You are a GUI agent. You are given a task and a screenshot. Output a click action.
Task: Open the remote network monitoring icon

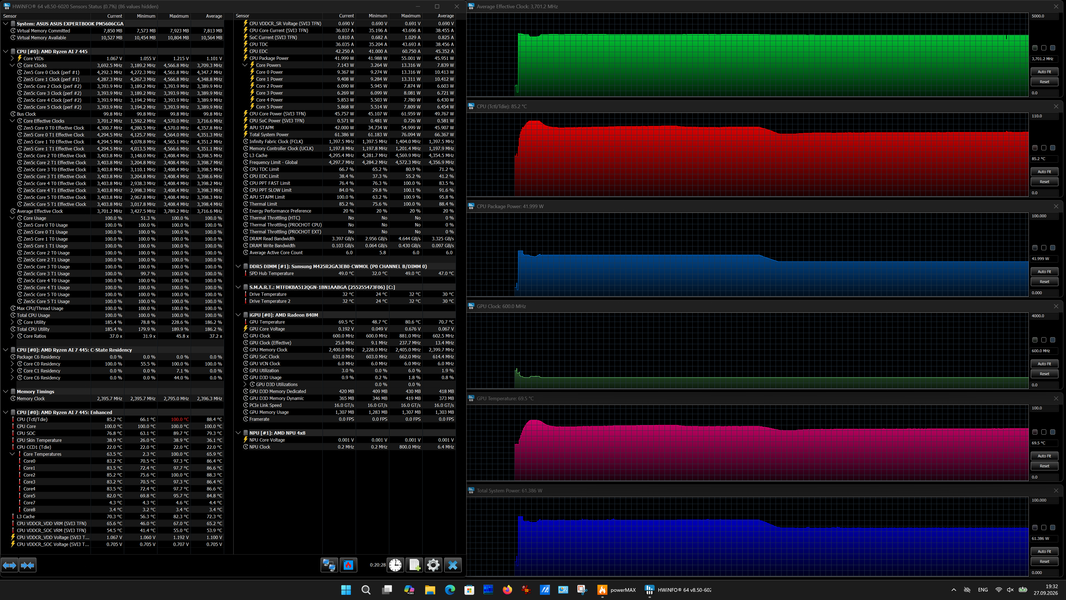coord(329,565)
